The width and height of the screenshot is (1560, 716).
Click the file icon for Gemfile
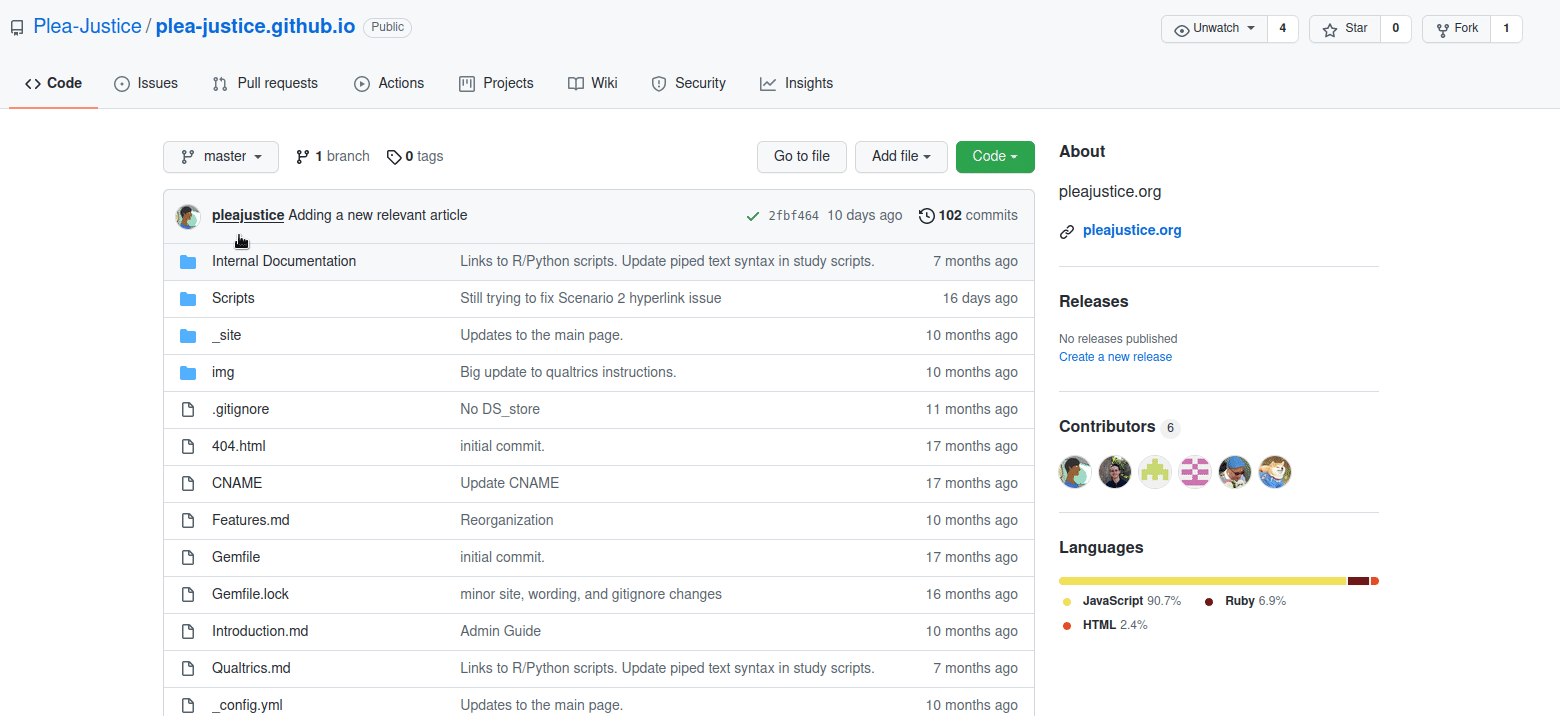[188, 558]
